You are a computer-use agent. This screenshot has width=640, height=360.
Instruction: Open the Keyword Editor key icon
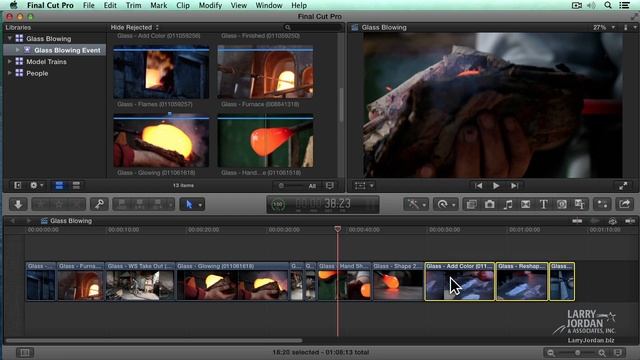click(99, 204)
